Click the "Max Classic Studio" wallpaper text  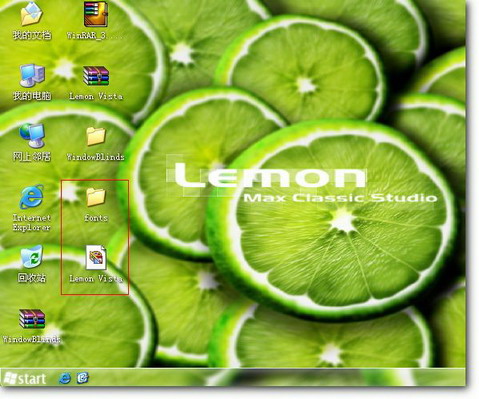(x=340, y=198)
